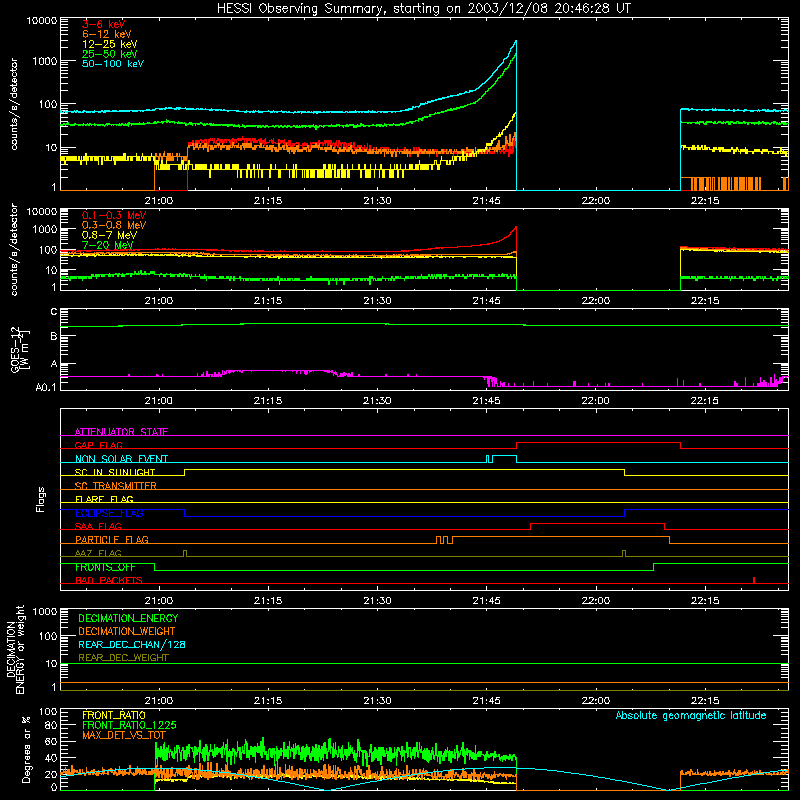Select the 50-100 keV legend label
This screenshot has width=800, height=800.
click(x=113, y=64)
